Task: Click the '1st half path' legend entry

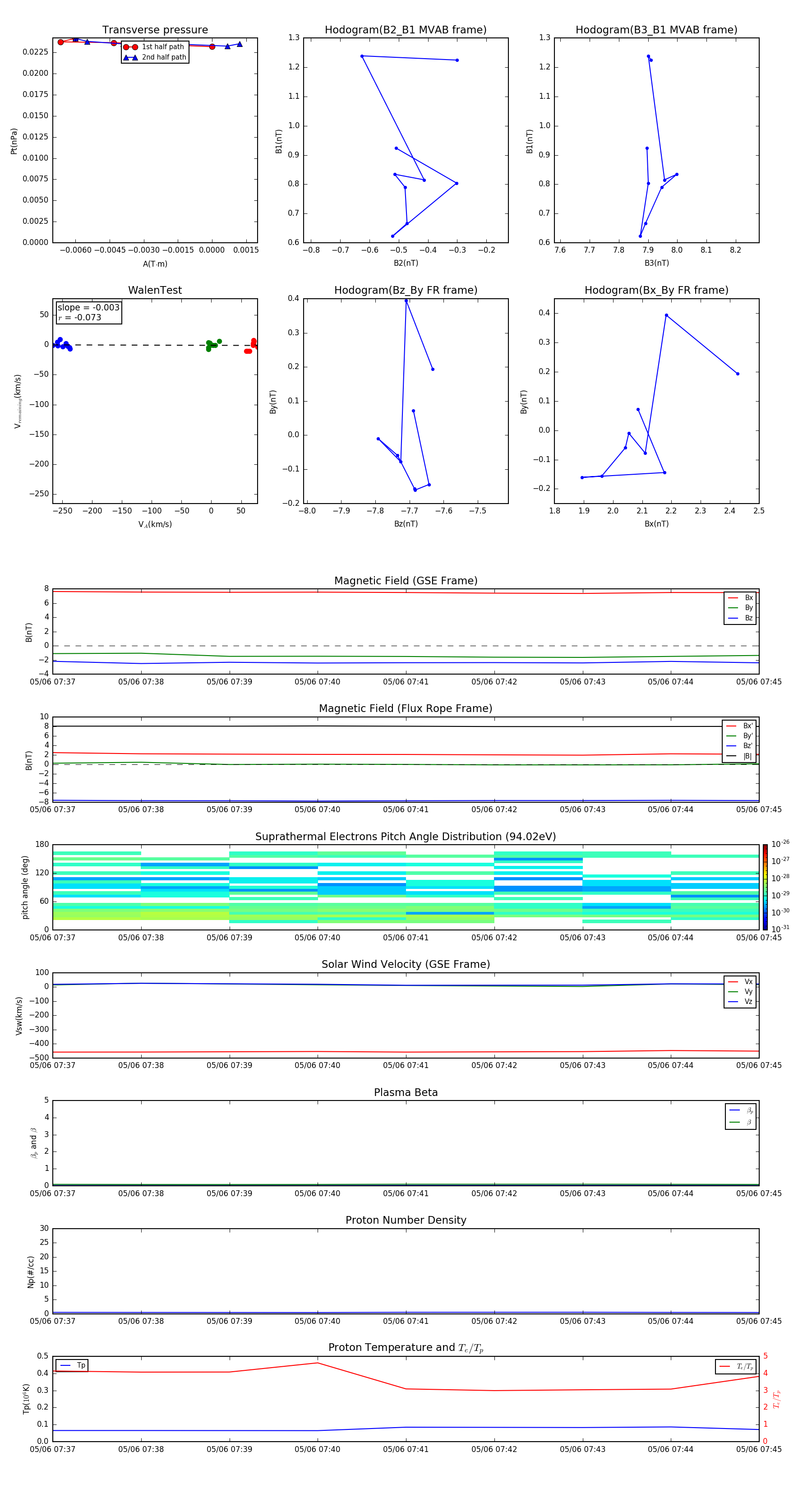Action: point(154,47)
